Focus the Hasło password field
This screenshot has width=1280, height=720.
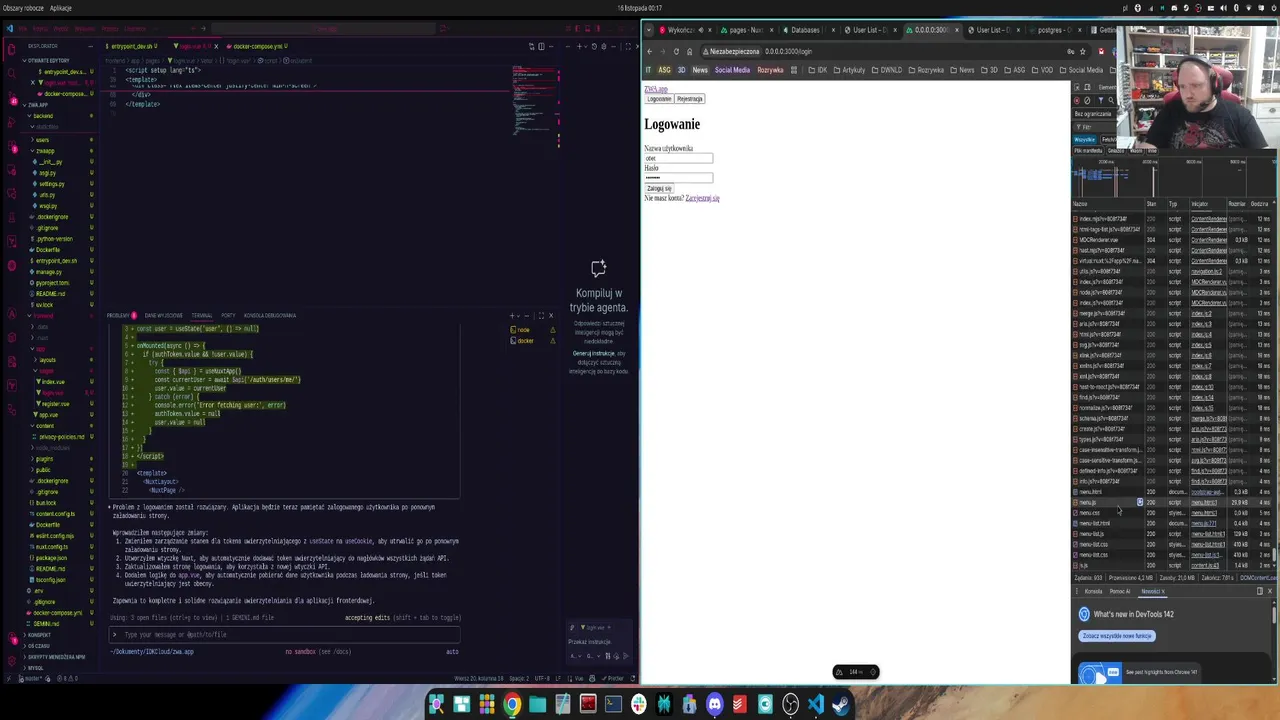[679, 178]
